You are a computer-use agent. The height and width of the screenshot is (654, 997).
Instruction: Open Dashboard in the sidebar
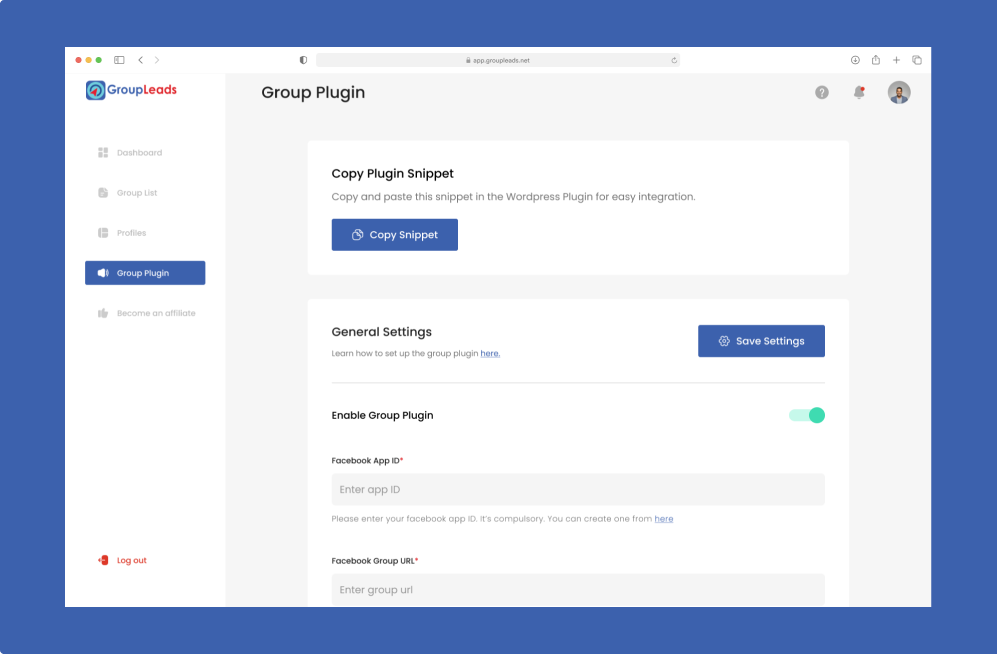click(x=139, y=153)
